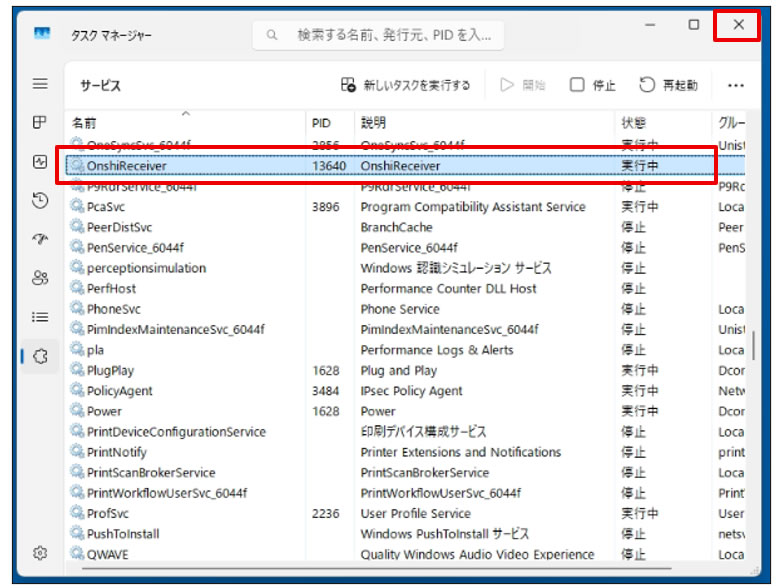Image resolution: width=783 pixels, height=588 pixels.
Task: Select the QWAVE service
Action: [x=107, y=555]
